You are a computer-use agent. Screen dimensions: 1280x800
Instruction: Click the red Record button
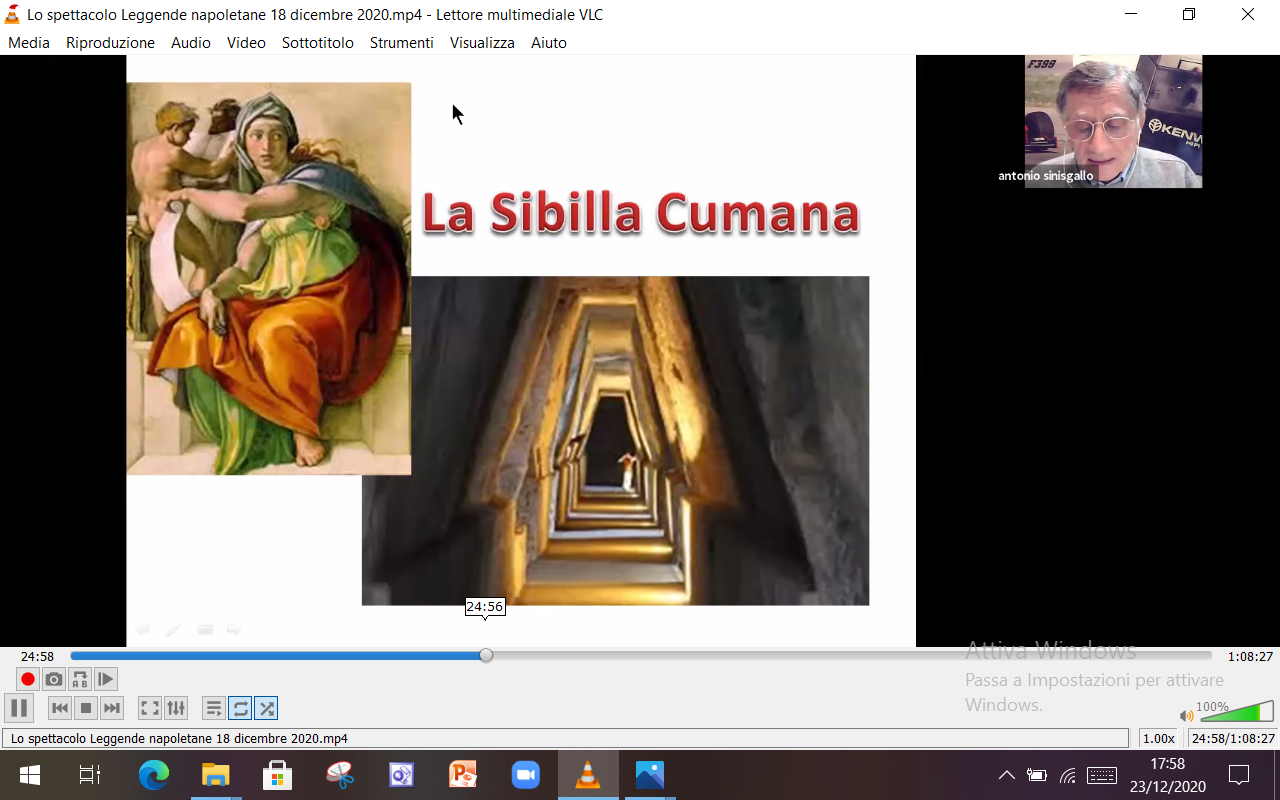click(28, 680)
